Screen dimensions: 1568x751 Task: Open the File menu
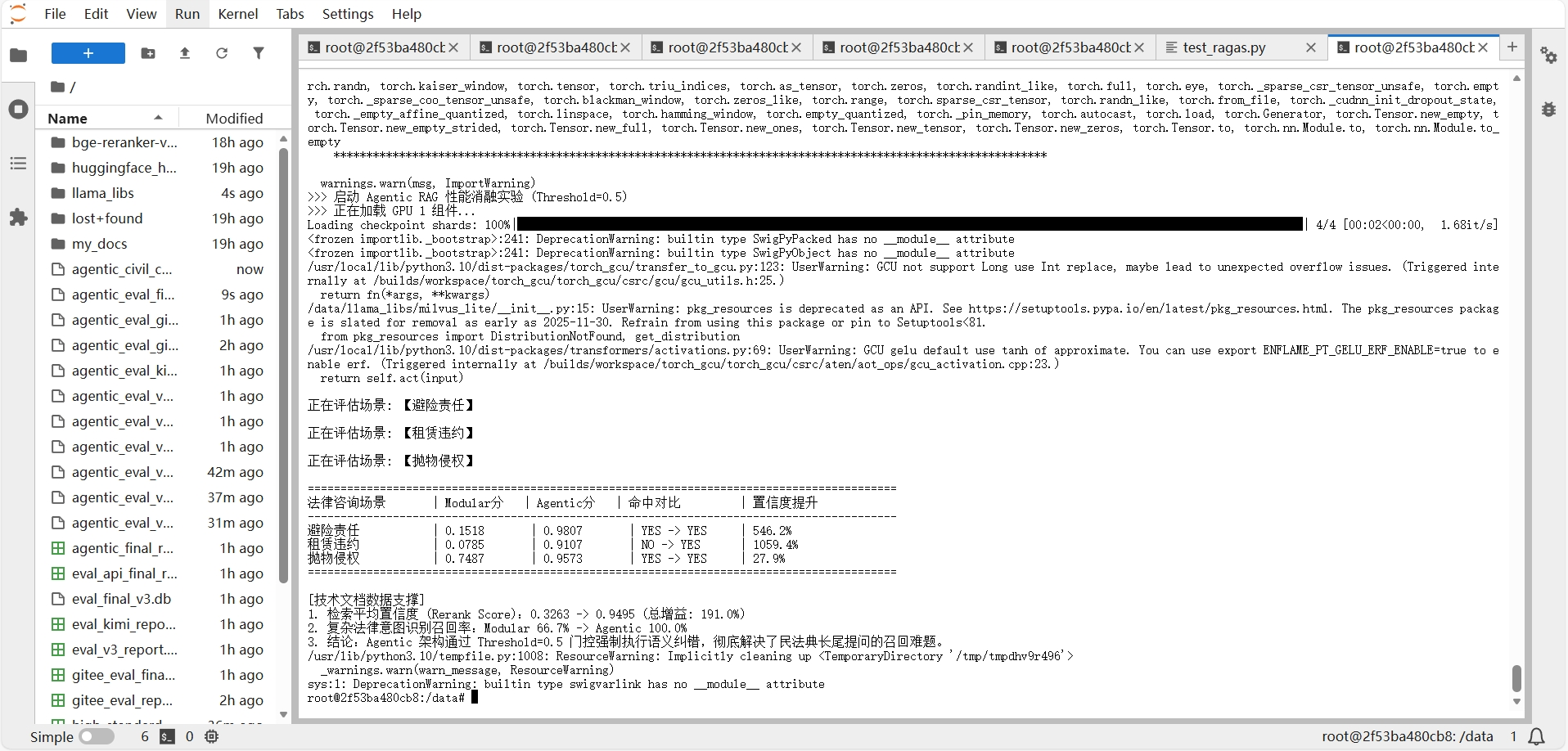point(55,14)
